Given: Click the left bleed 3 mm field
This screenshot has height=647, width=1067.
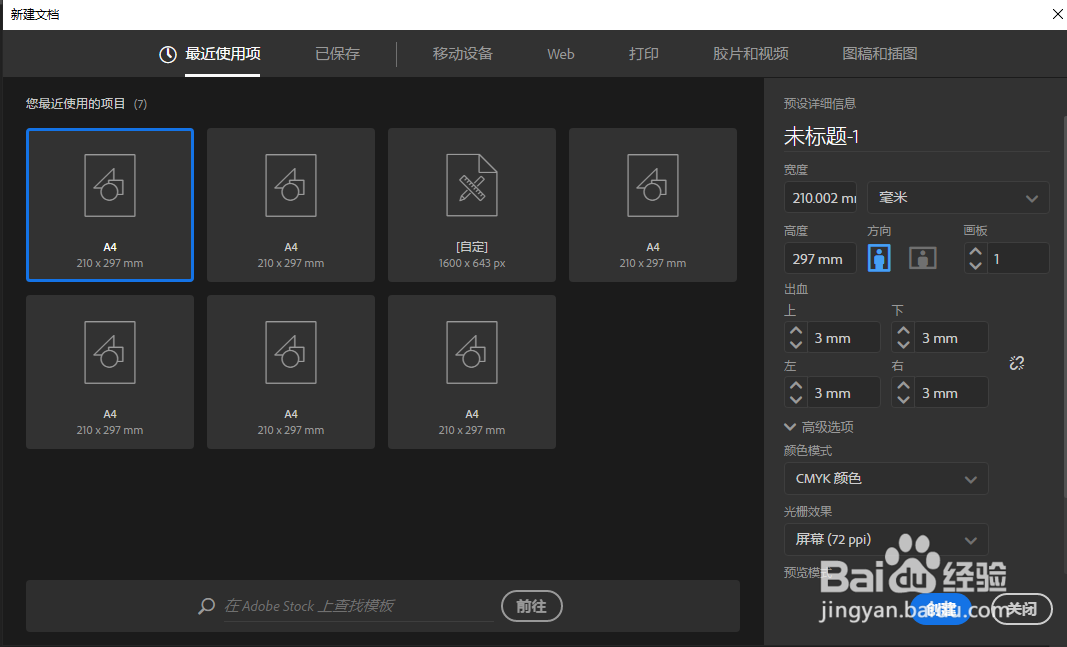Looking at the screenshot, I should (x=843, y=393).
